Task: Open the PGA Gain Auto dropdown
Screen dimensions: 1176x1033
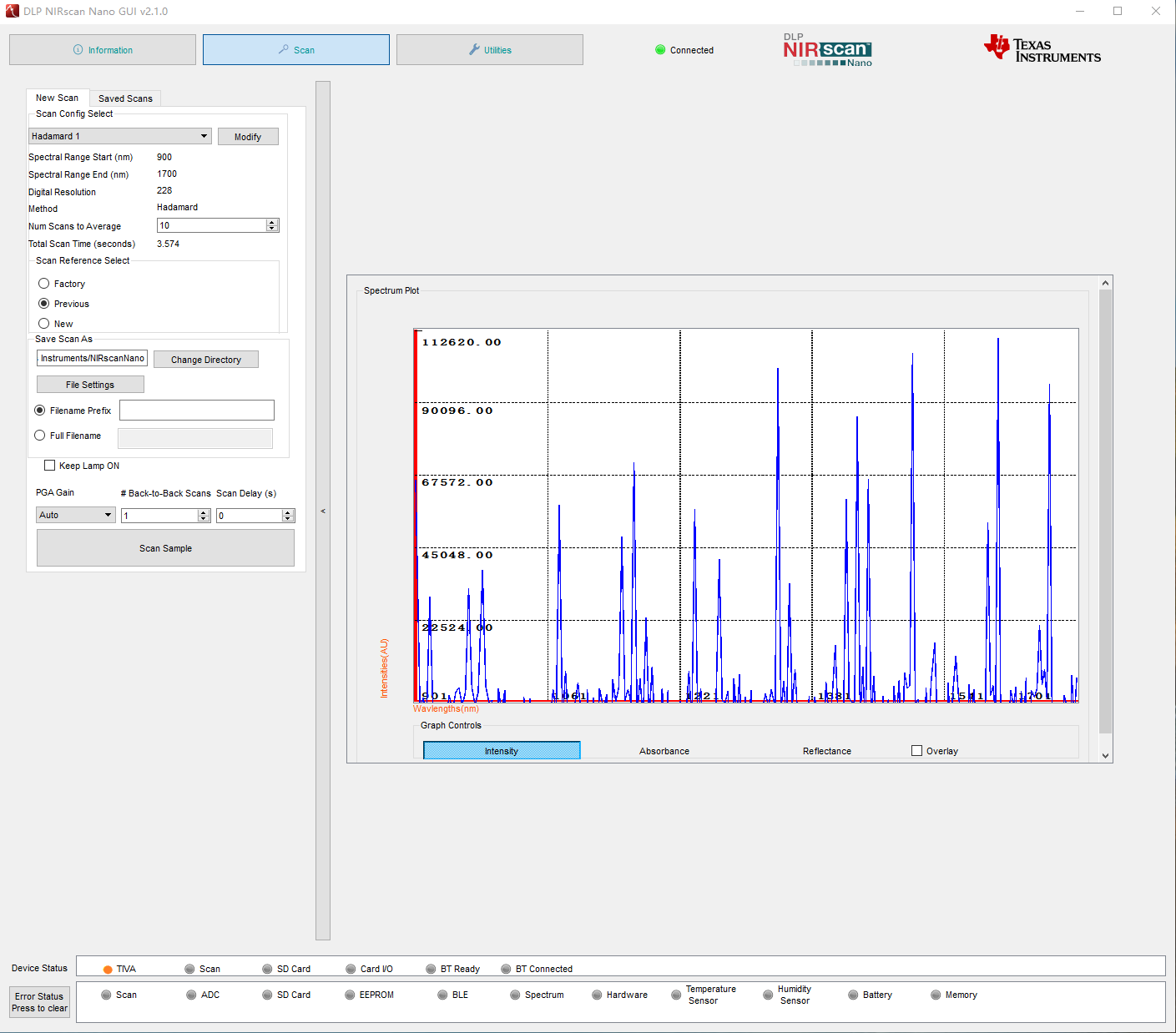Action: 75,515
